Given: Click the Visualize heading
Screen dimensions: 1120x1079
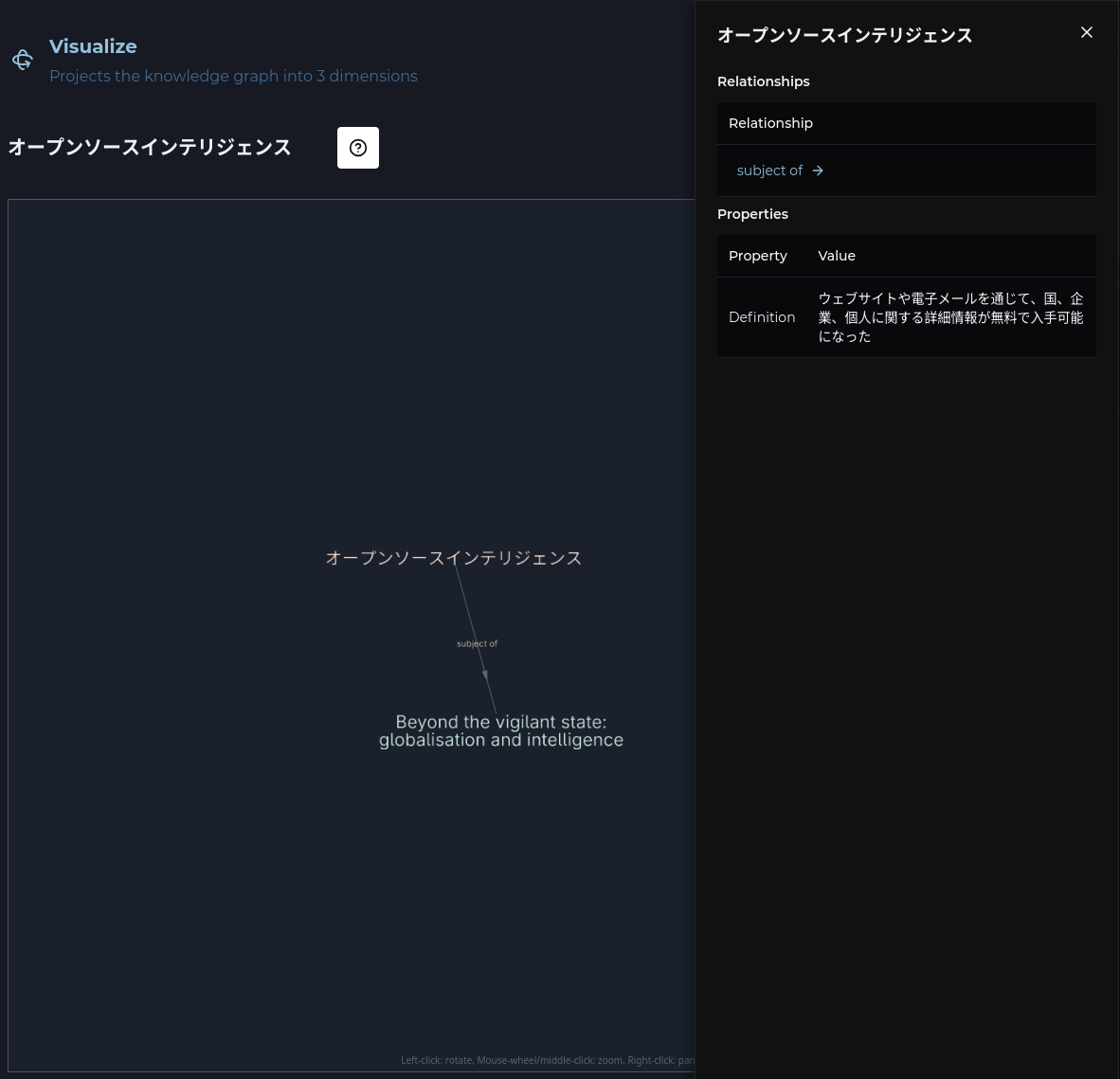Looking at the screenshot, I should point(93,46).
